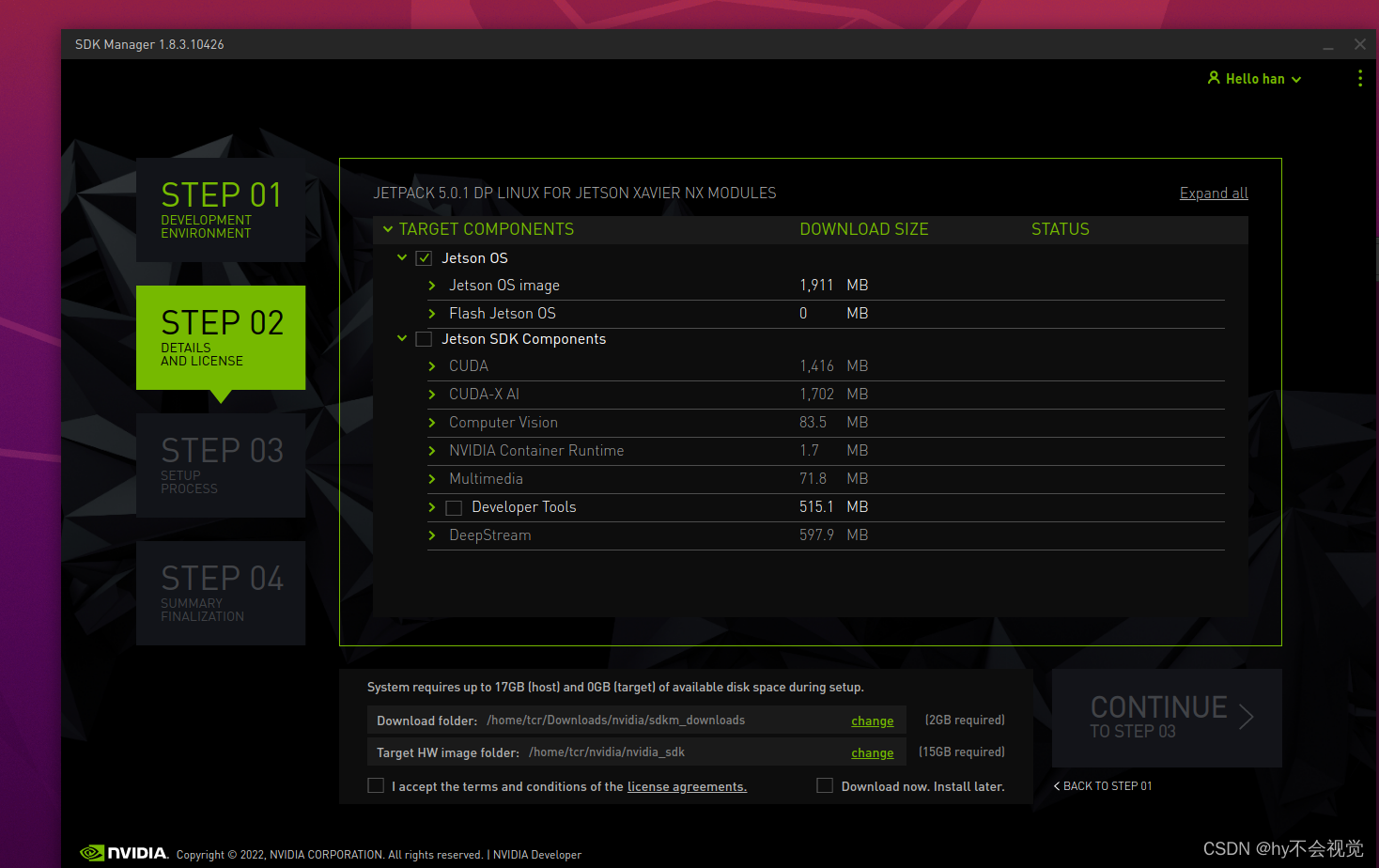
Task: Click the user profile icon
Action: tap(1214, 78)
